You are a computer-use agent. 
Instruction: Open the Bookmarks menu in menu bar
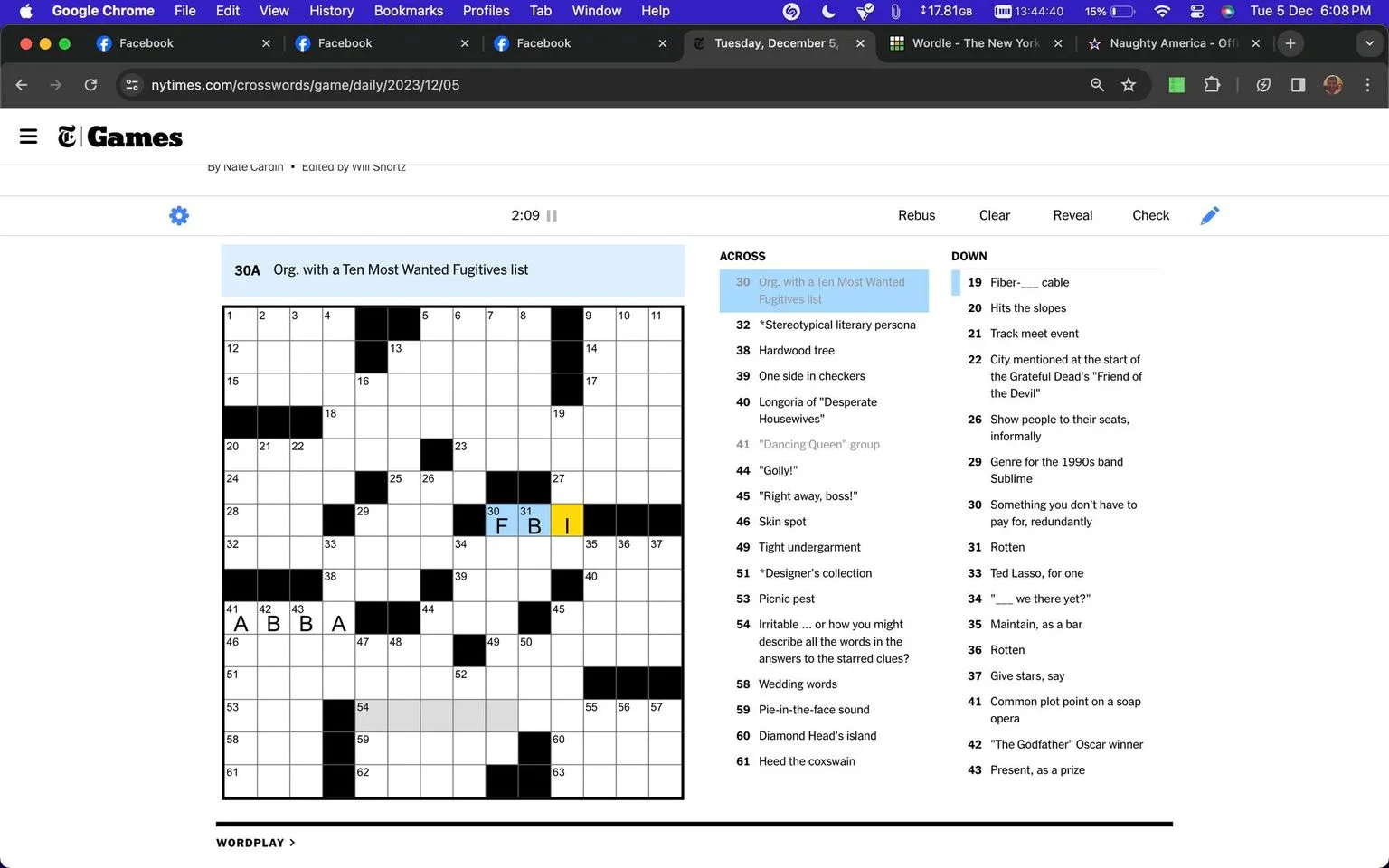408,11
